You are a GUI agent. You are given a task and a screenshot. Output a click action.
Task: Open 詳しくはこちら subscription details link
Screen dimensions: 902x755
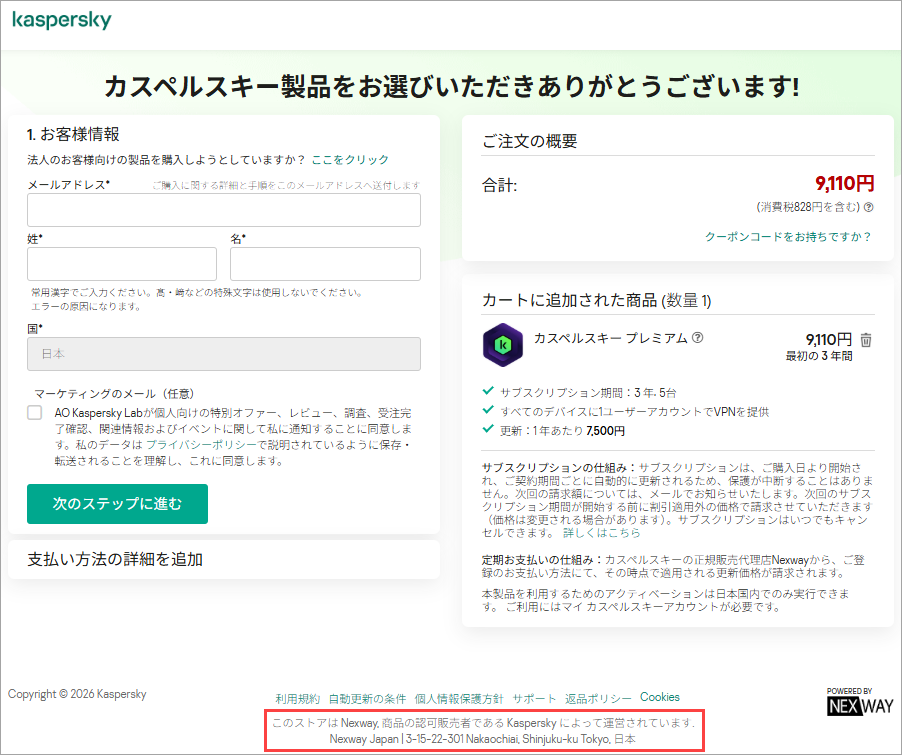(602, 533)
